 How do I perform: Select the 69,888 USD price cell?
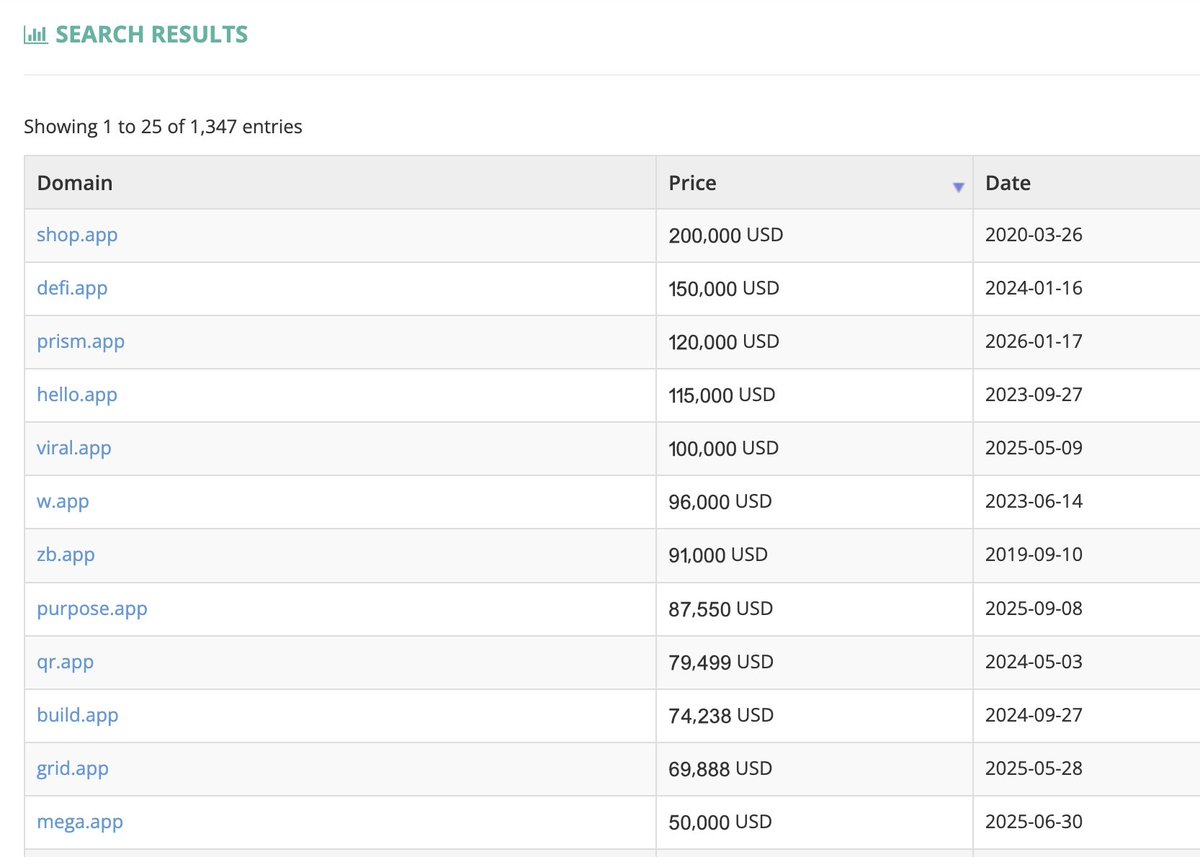[x=814, y=768]
